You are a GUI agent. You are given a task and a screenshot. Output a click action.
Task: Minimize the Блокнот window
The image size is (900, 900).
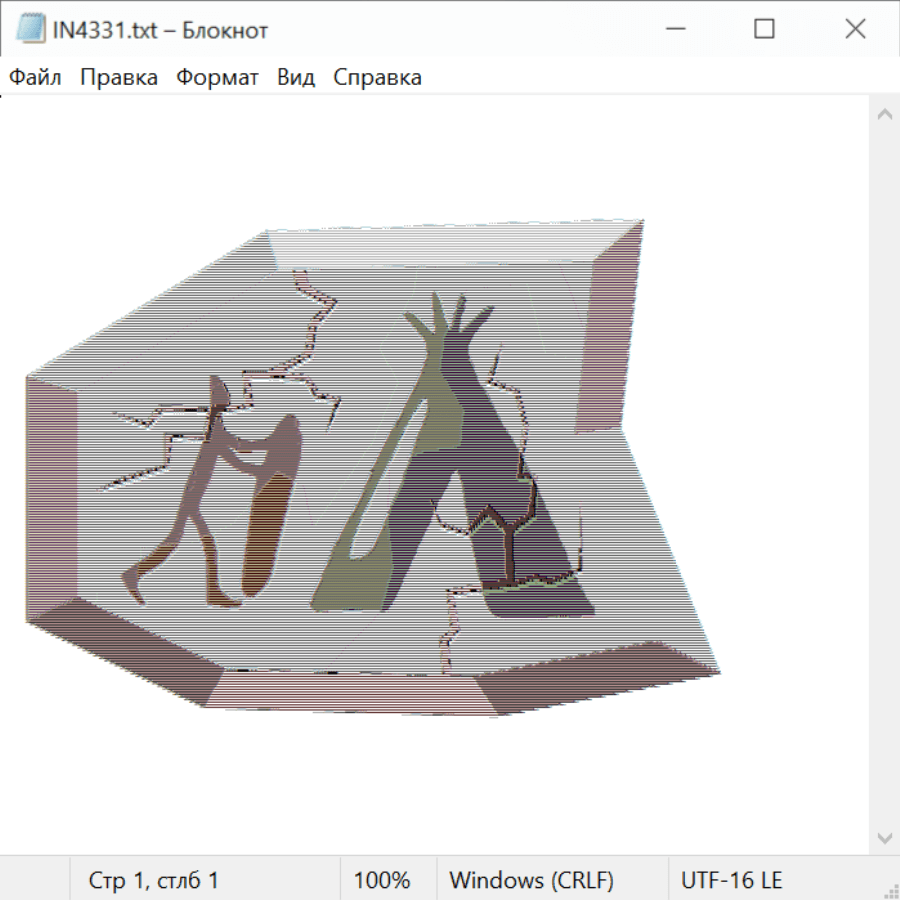pos(674,30)
